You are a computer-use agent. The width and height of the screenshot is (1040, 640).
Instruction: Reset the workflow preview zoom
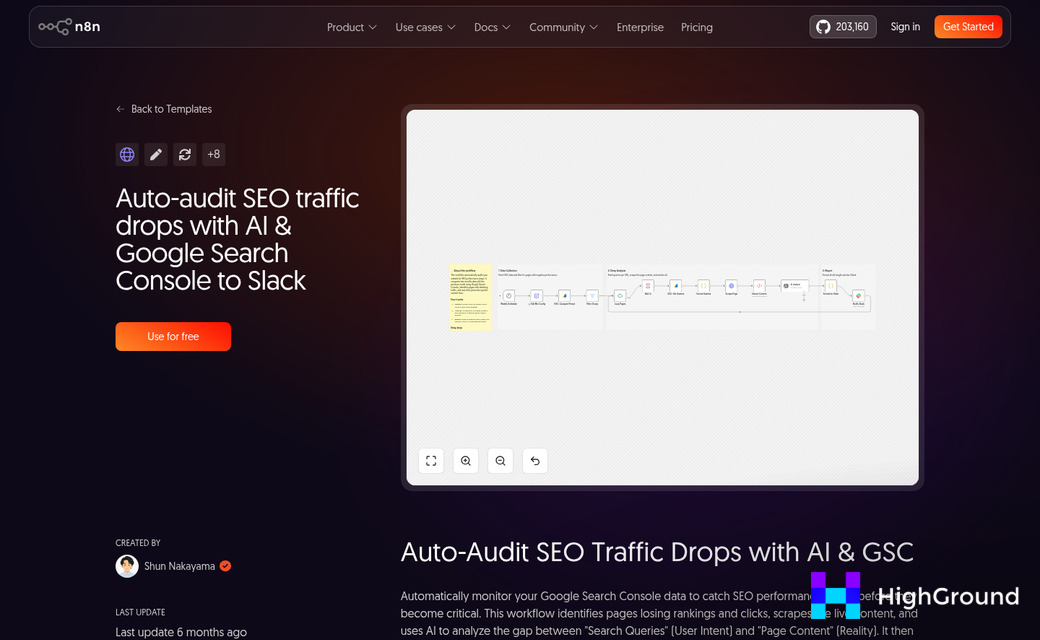tap(535, 461)
